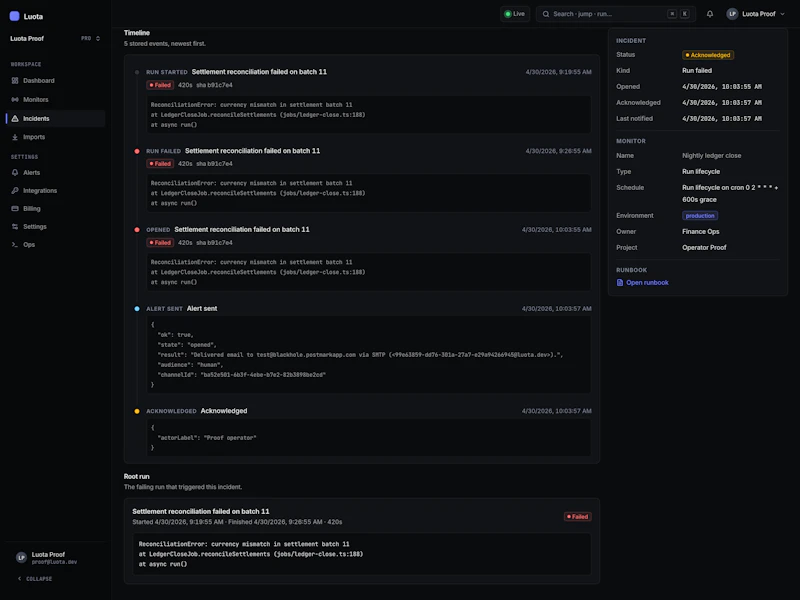
Task: Open notifications bell in top bar
Action: 710,14
